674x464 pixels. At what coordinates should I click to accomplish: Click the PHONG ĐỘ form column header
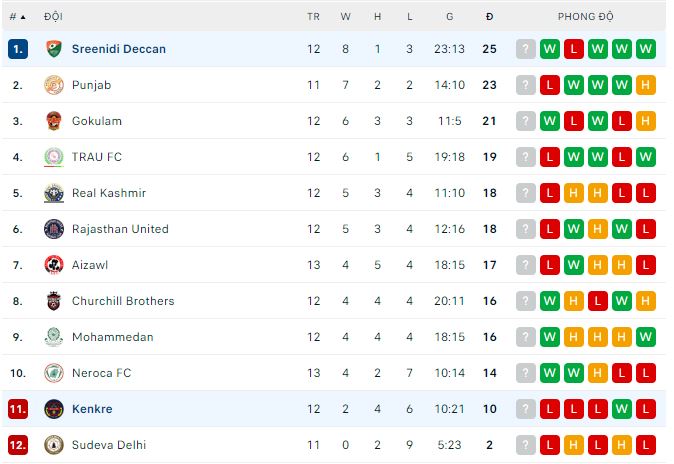586,16
